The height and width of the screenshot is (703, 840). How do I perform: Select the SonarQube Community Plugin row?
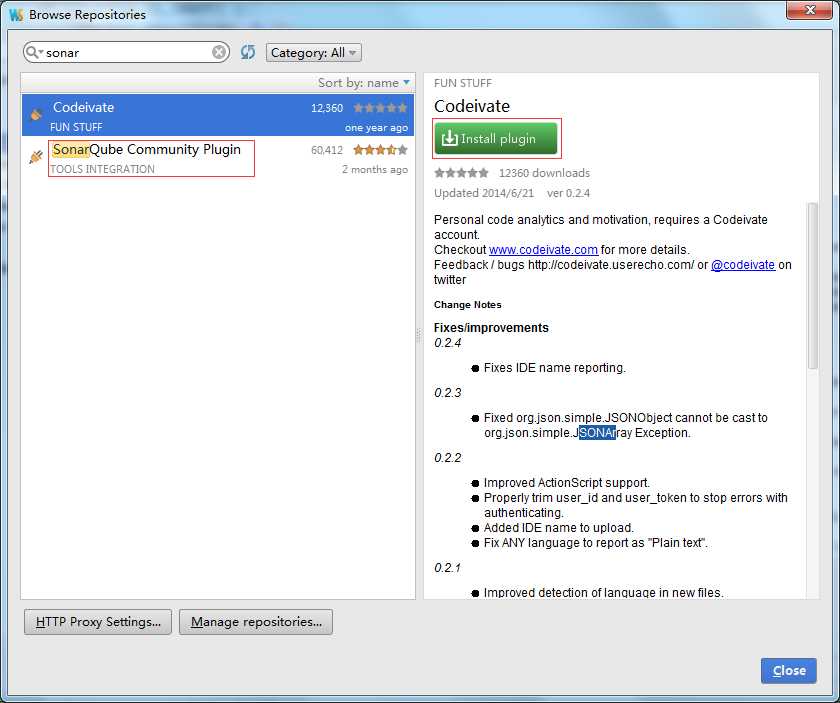coord(218,157)
